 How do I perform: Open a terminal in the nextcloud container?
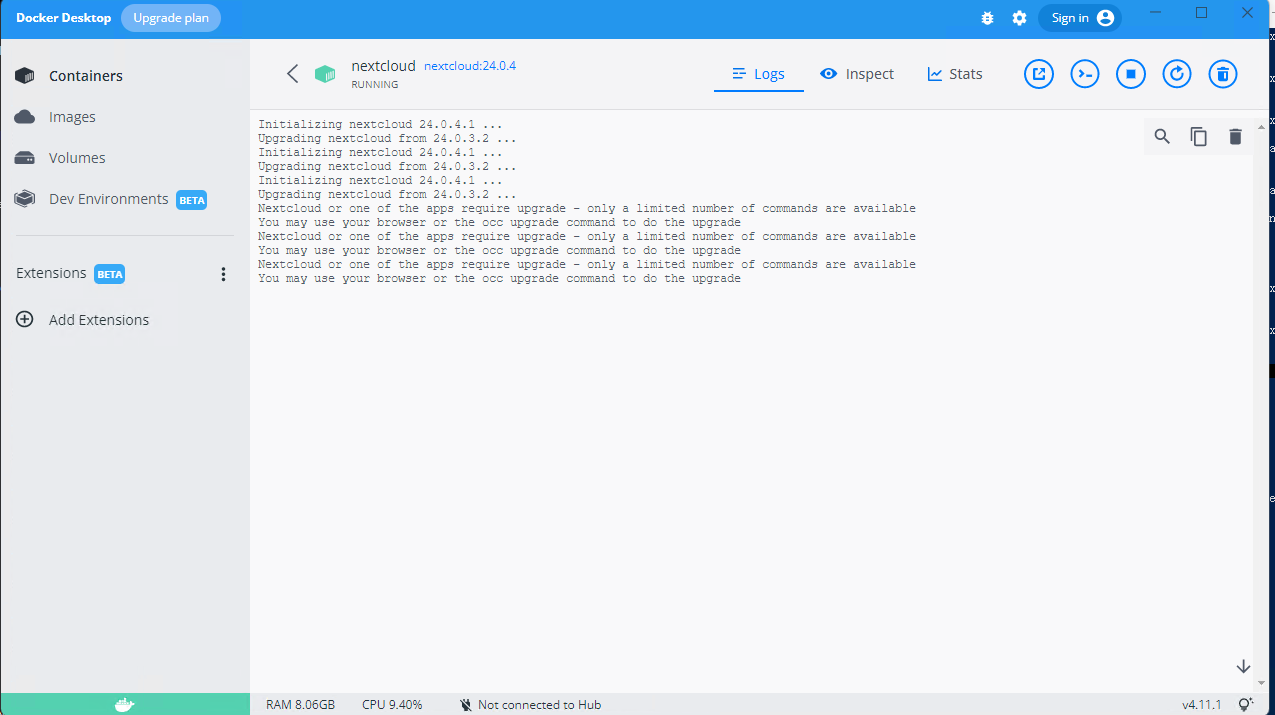(x=1084, y=73)
